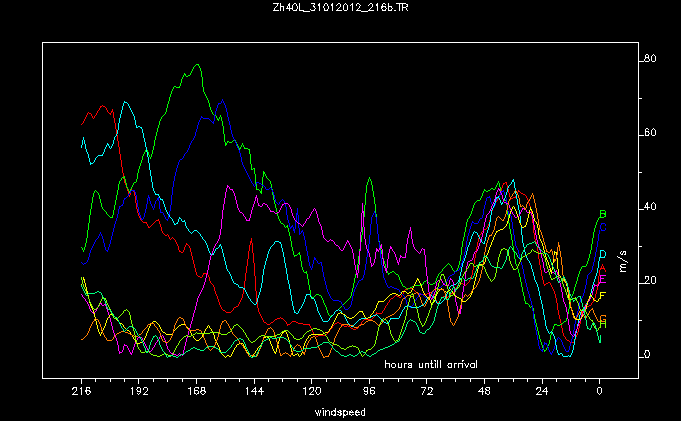Click the 24 hour tick mark label
The width and height of the screenshot is (681, 421).
(542, 394)
